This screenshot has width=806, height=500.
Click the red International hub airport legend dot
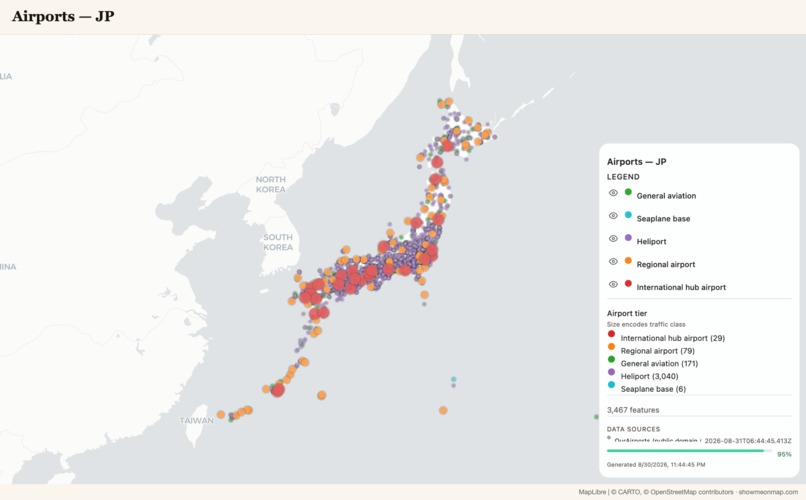628,284
